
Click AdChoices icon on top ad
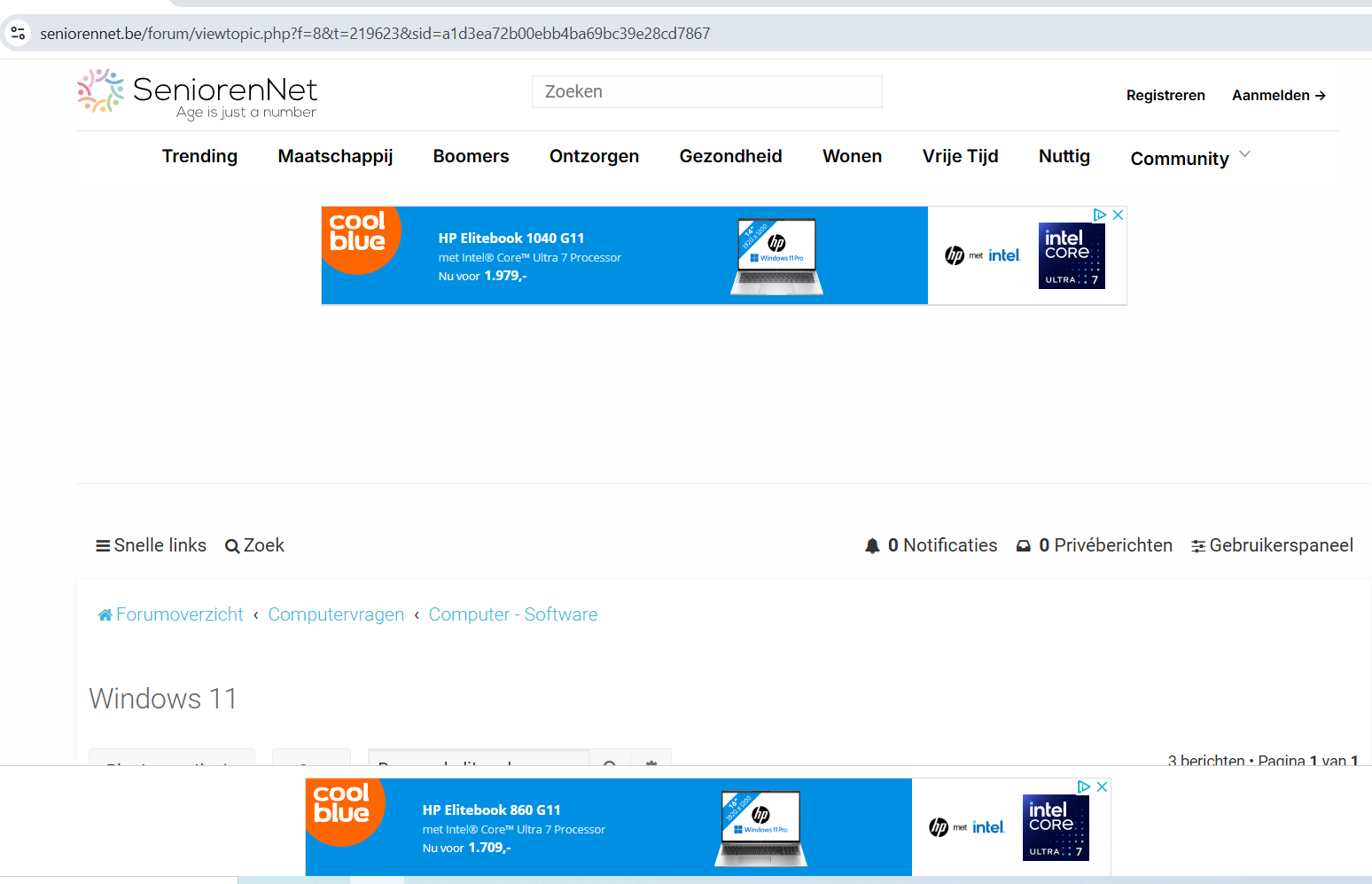coord(1100,215)
